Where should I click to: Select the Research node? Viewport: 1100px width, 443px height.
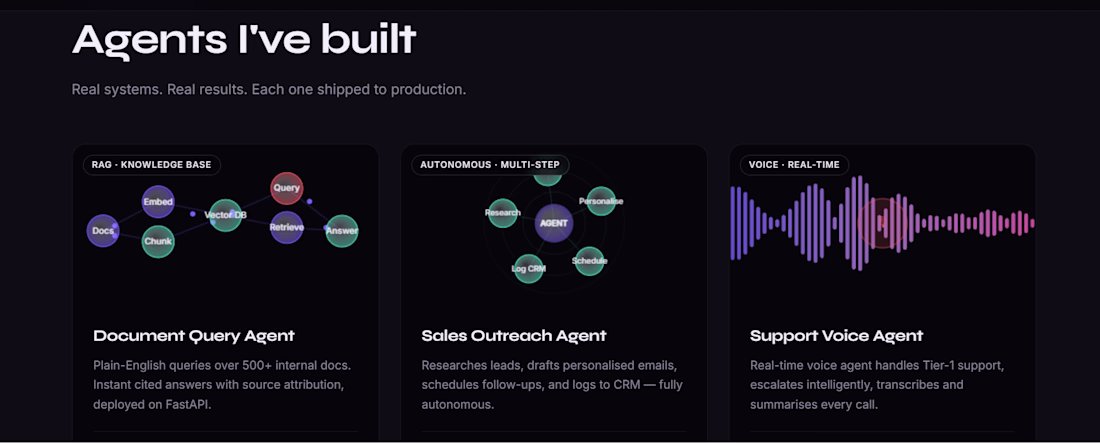502,213
